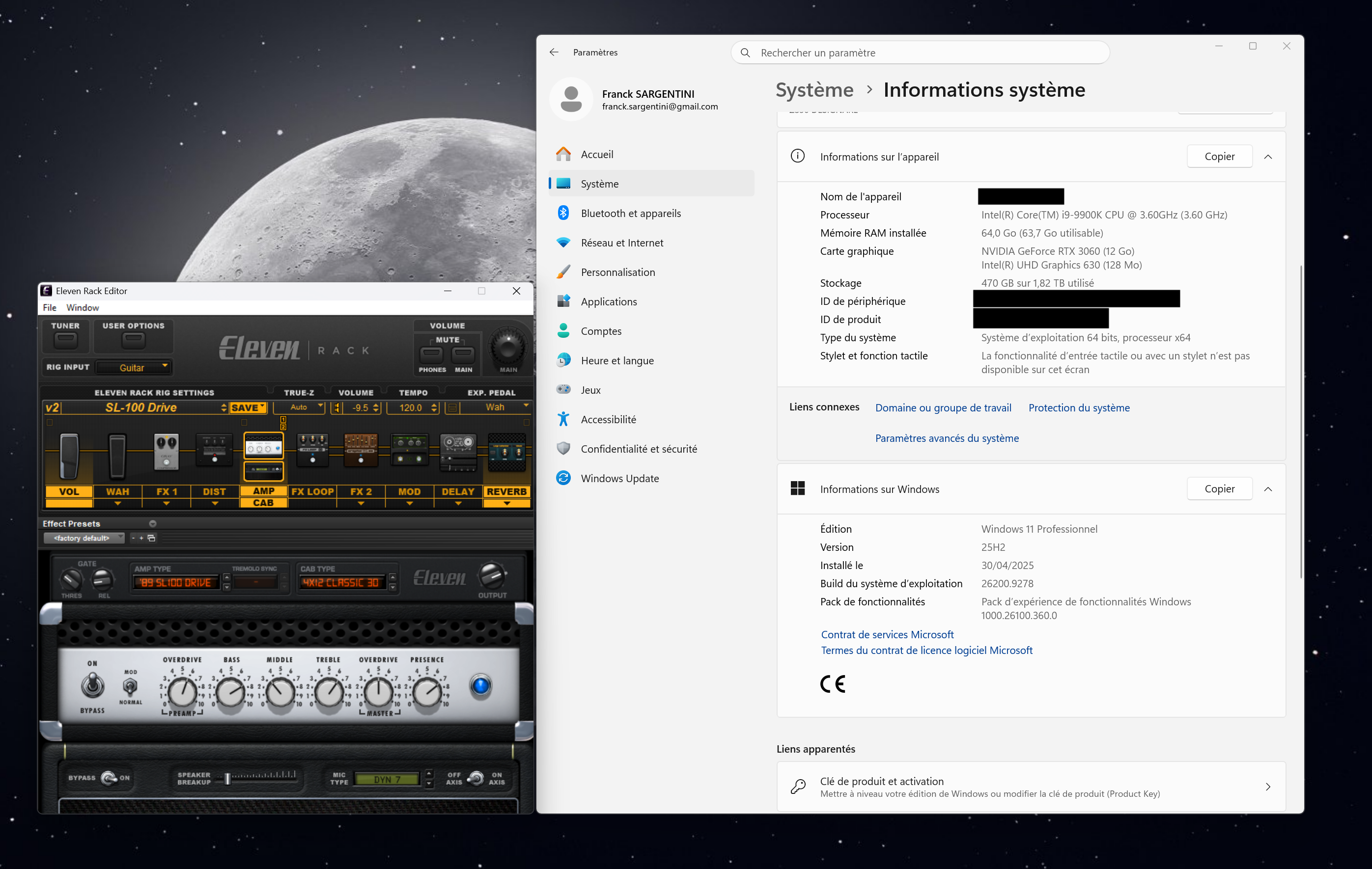Select the amp head thumbnail in the chain
The height and width of the screenshot is (869, 1372).
(x=263, y=445)
